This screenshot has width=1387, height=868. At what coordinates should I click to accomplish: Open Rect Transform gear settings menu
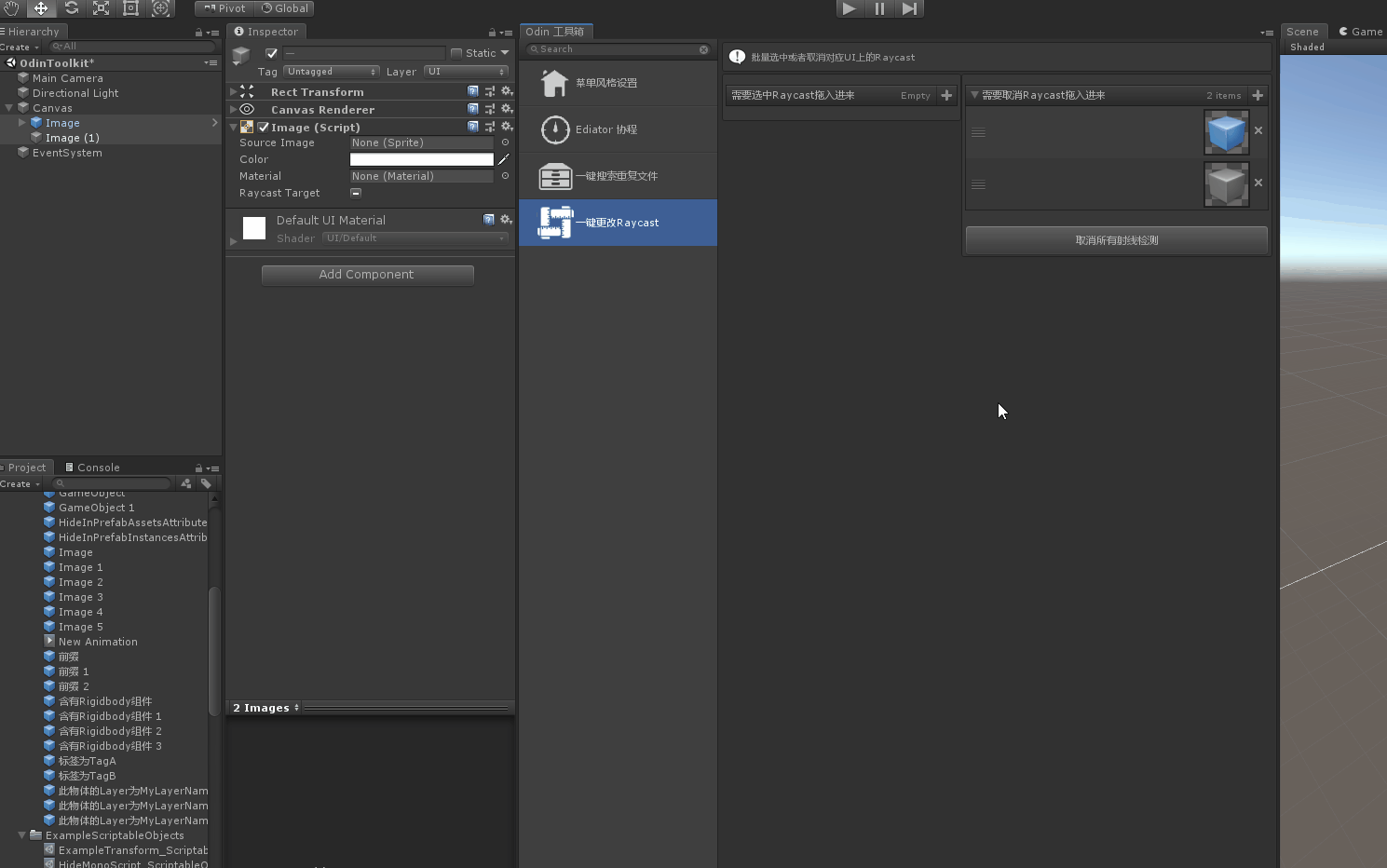point(507,91)
